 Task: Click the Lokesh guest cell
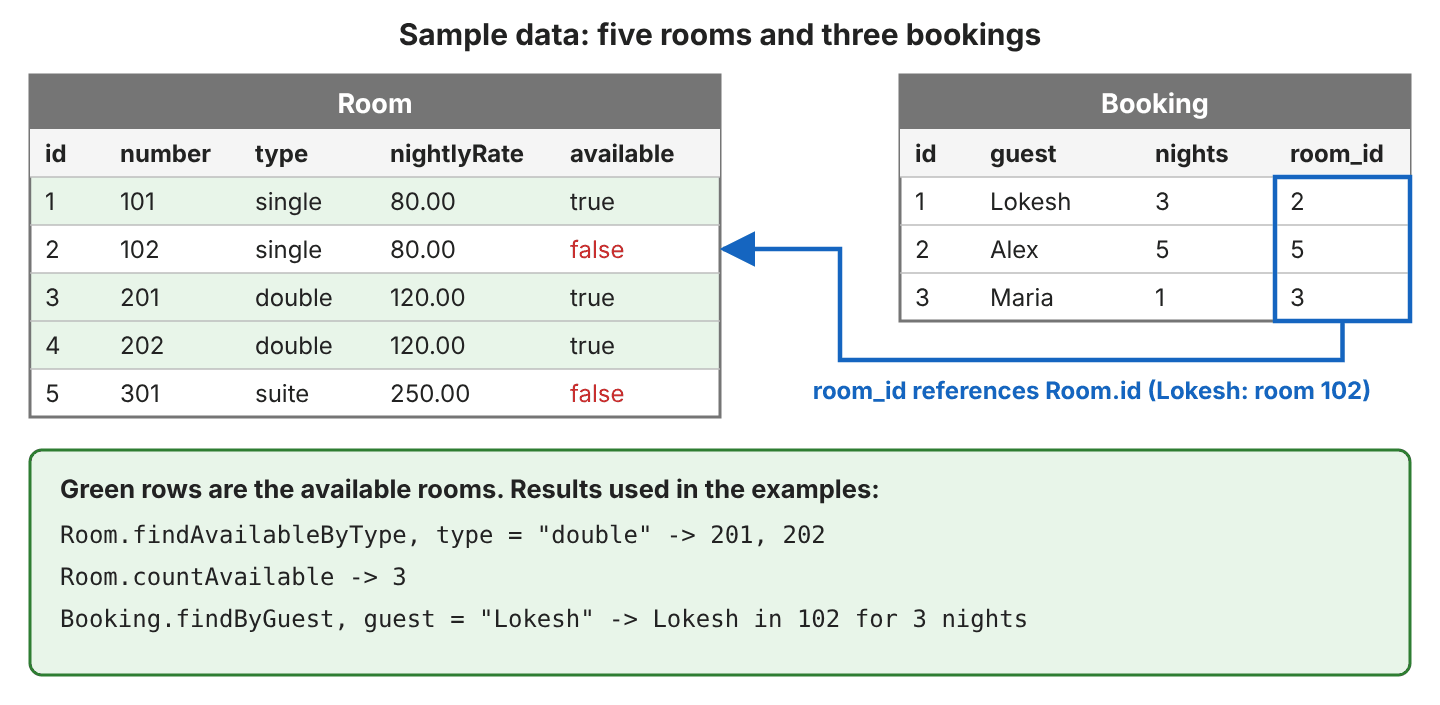pos(1030,202)
